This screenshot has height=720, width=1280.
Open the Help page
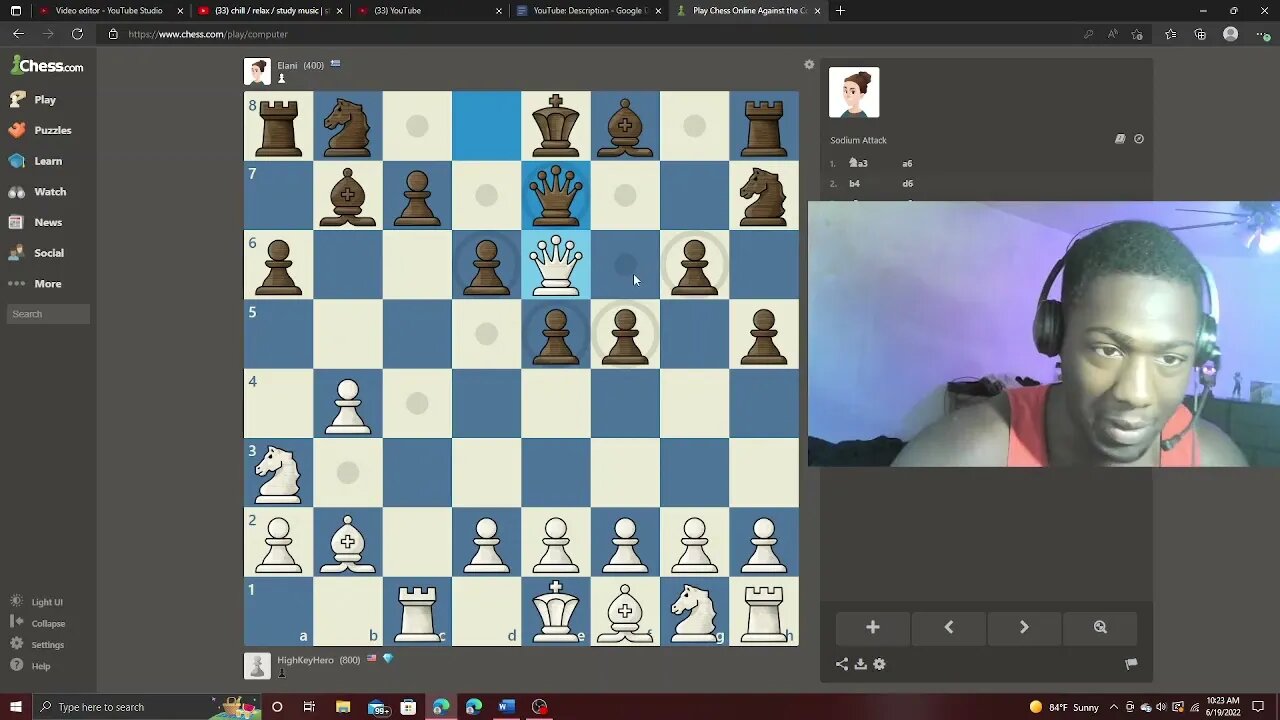tap(30, 666)
